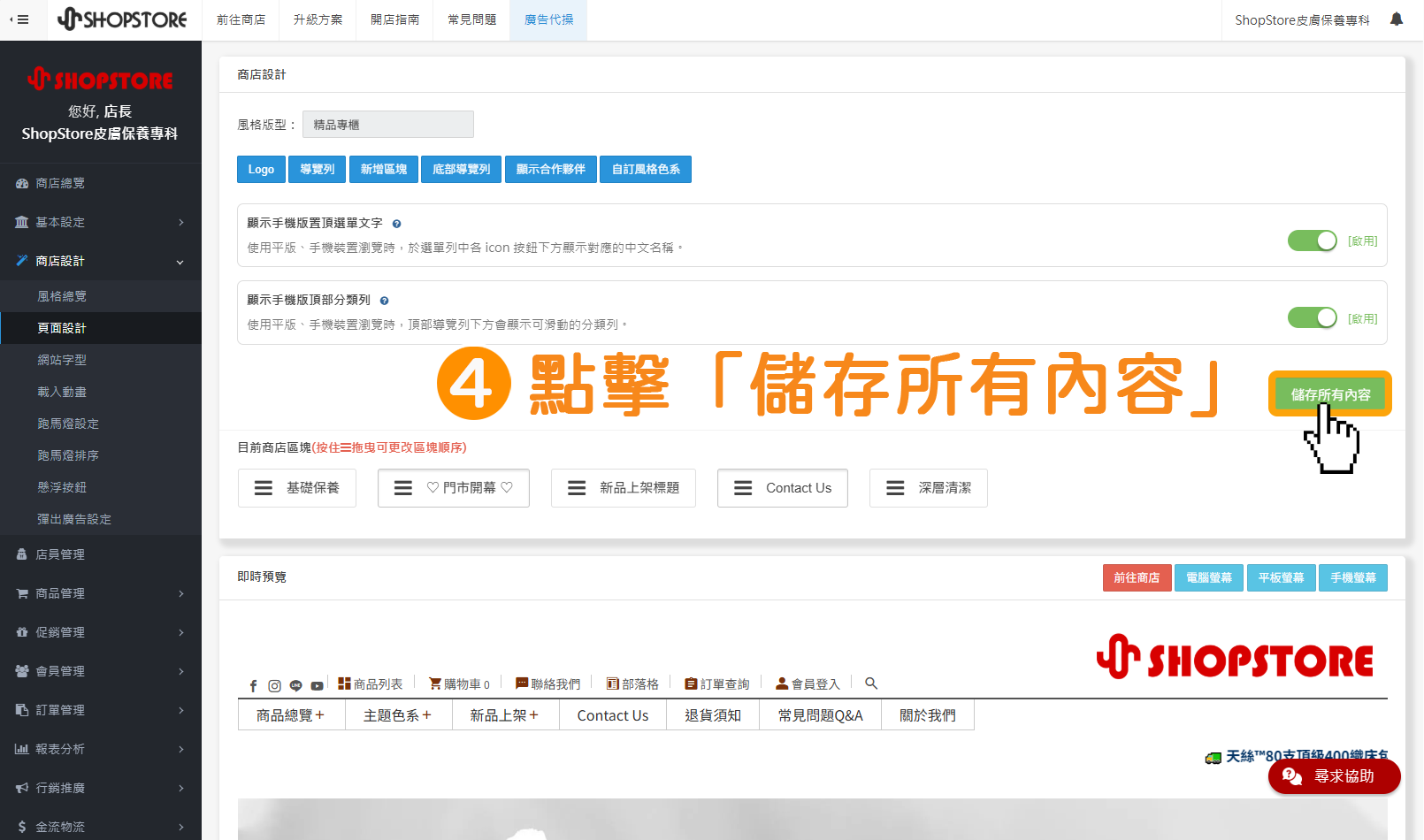Toggle 顯示手機版頂部分類列 switch
This screenshot has width=1424, height=840.
point(1313,317)
